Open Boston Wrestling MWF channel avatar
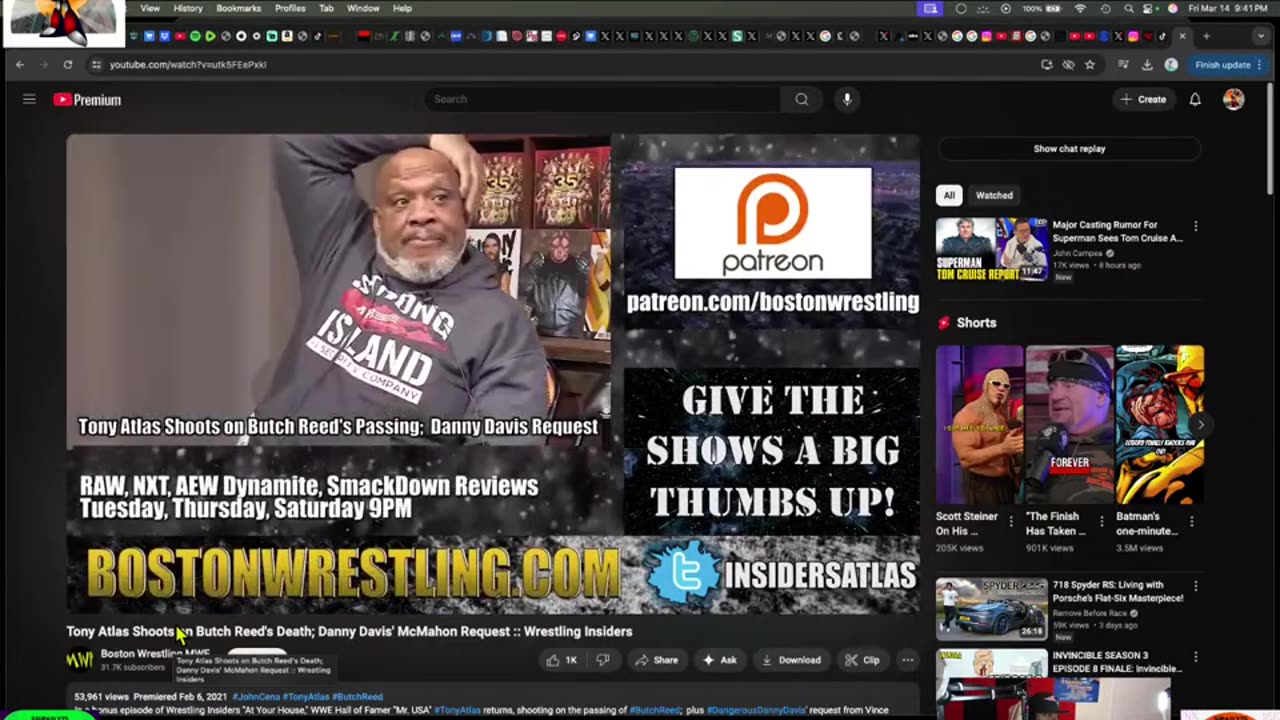The width and height of the screenshot is (1280, 720). point(79,660)
